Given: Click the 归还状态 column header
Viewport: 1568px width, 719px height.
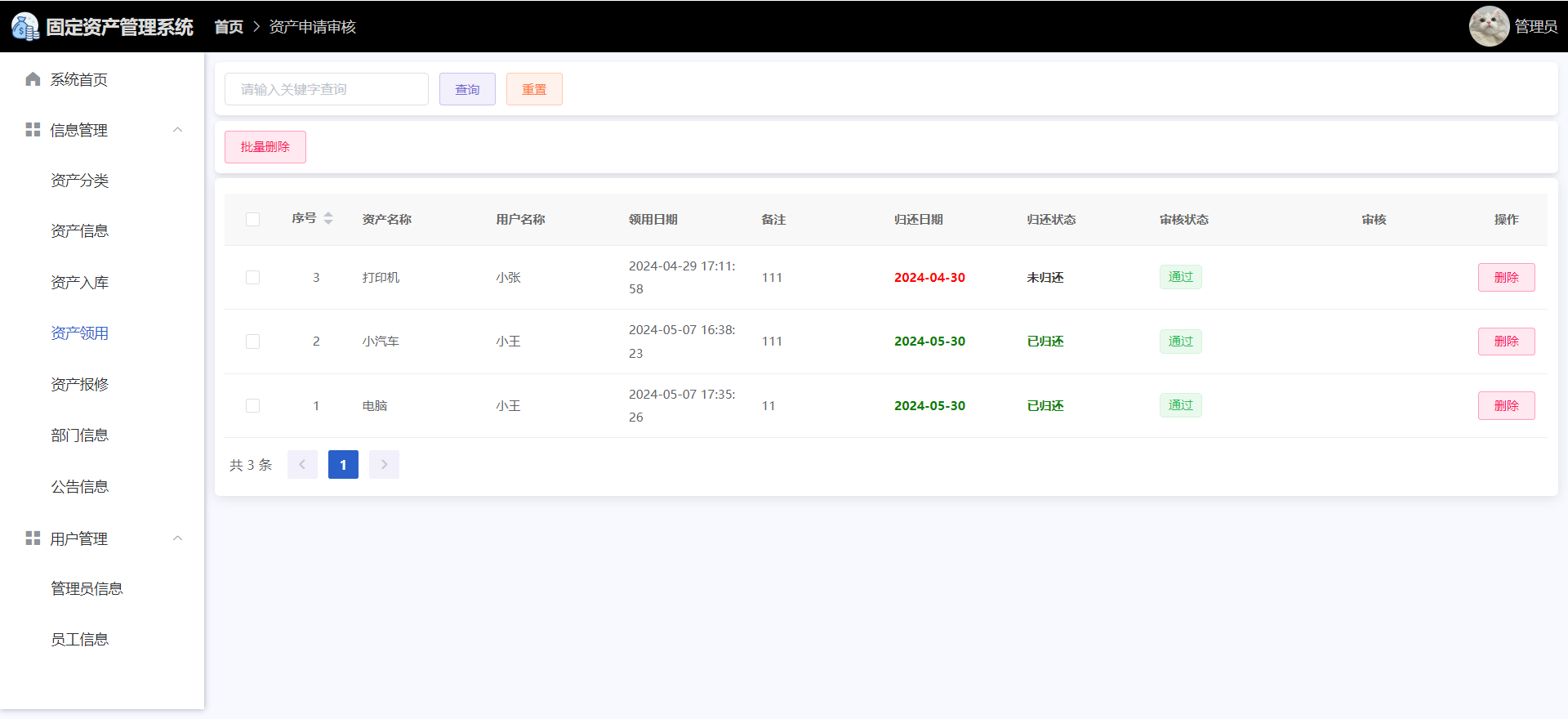Looking at the screenshot, I should (1052, 219).
